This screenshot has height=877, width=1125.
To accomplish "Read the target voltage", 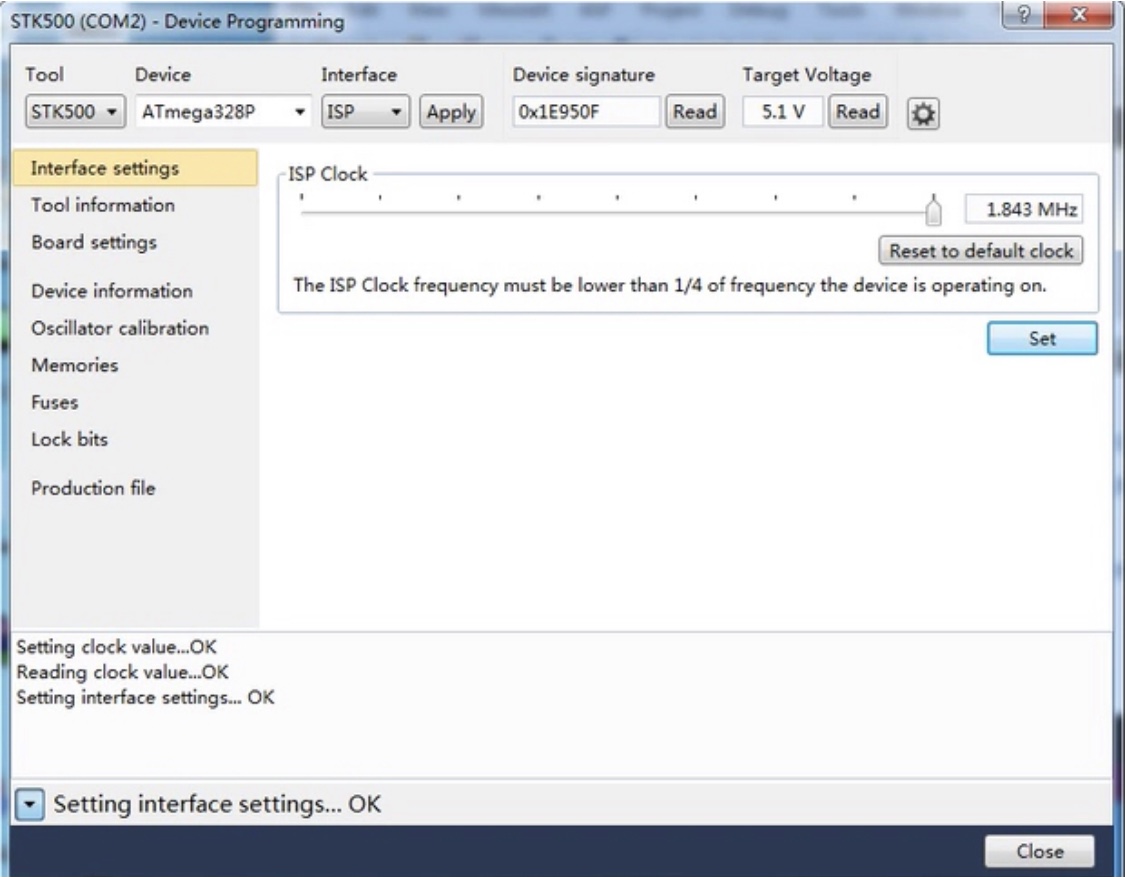I will (857, 112).
